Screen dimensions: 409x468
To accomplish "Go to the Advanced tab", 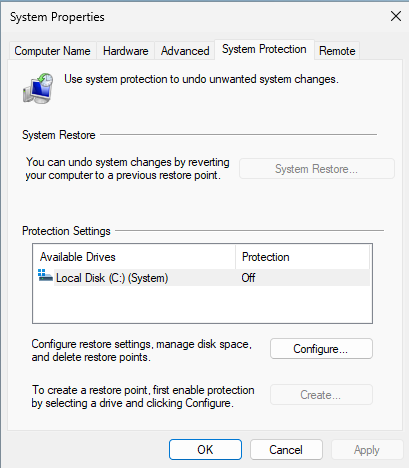I will [x=185, y=51].
